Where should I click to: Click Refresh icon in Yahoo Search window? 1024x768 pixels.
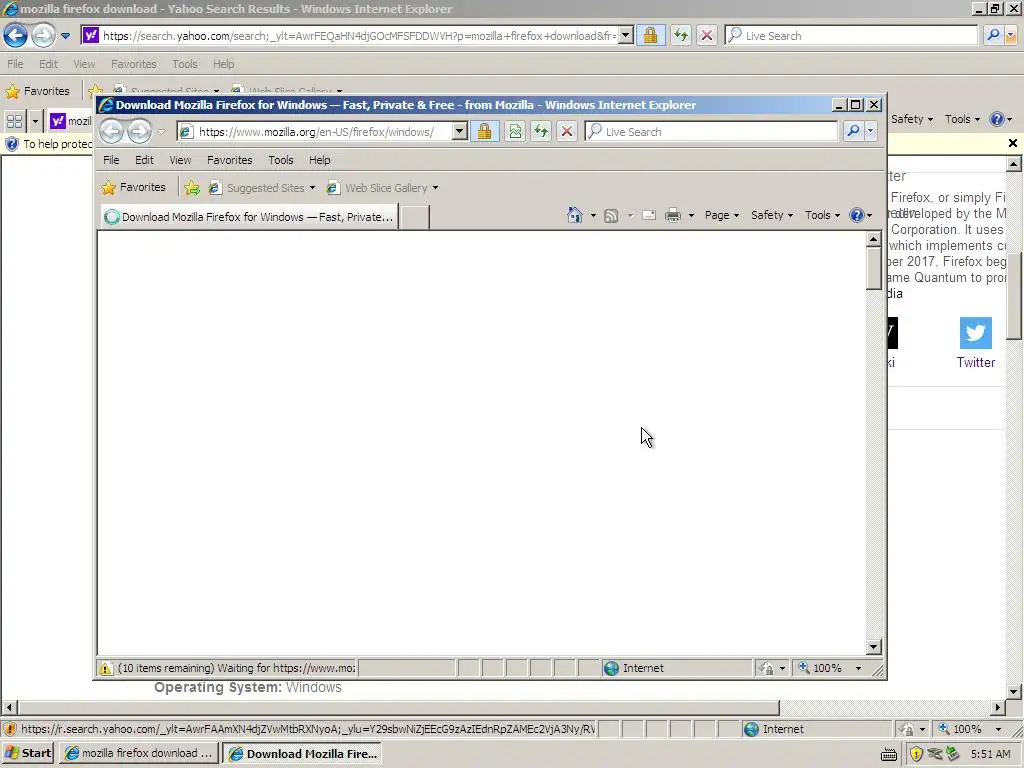(680, 35)
